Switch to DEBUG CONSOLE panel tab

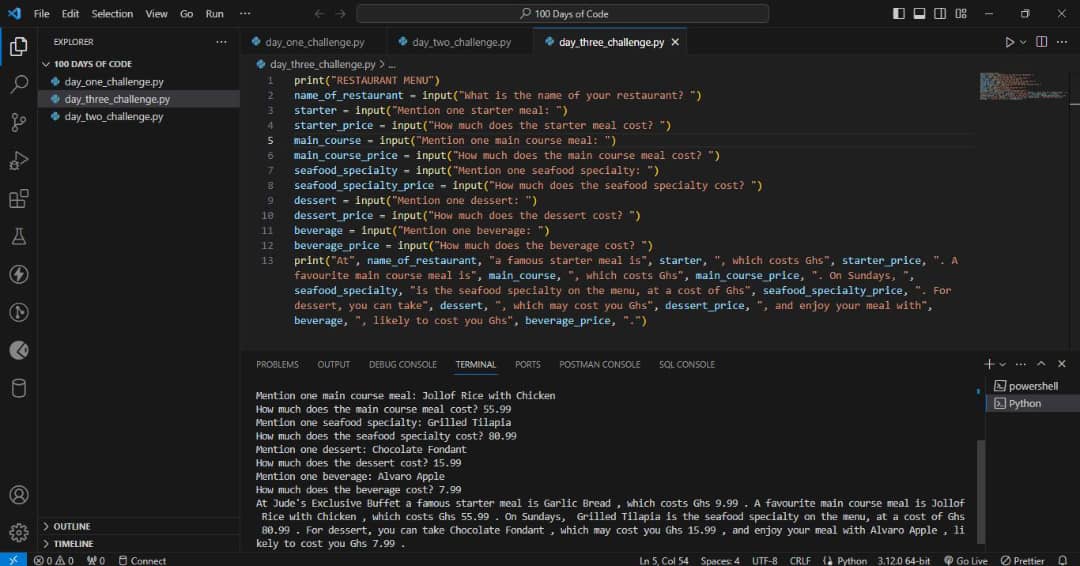(x=402, y=364)
